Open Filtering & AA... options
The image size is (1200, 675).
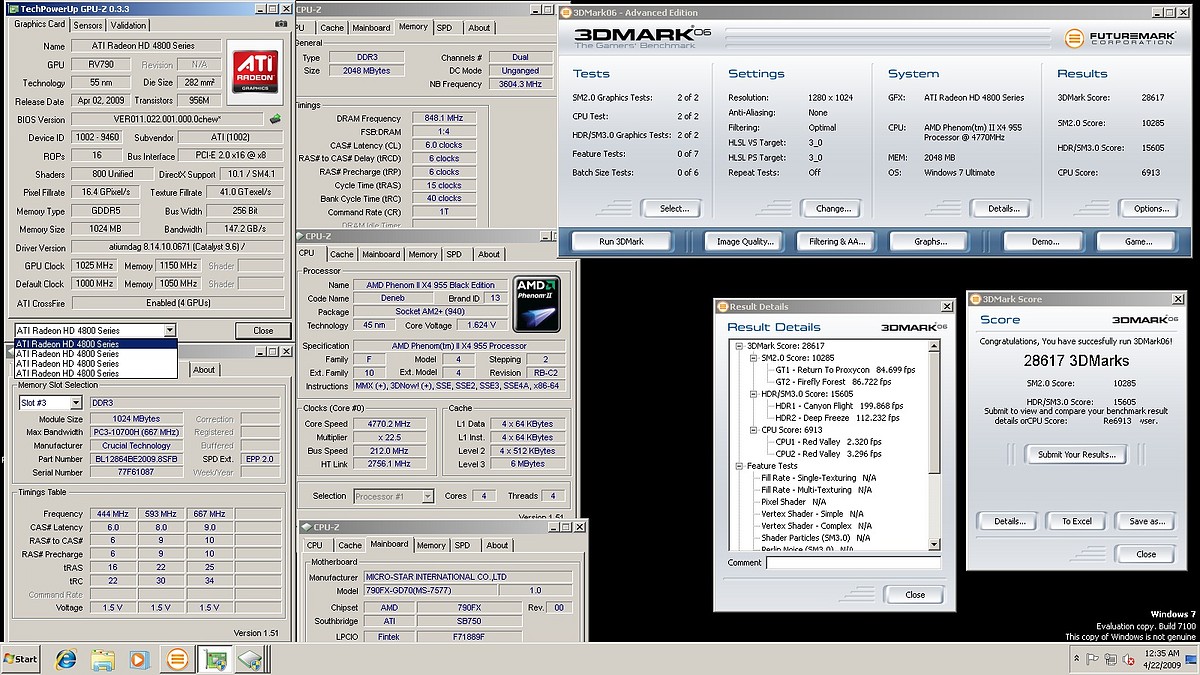tap(836, 241)
